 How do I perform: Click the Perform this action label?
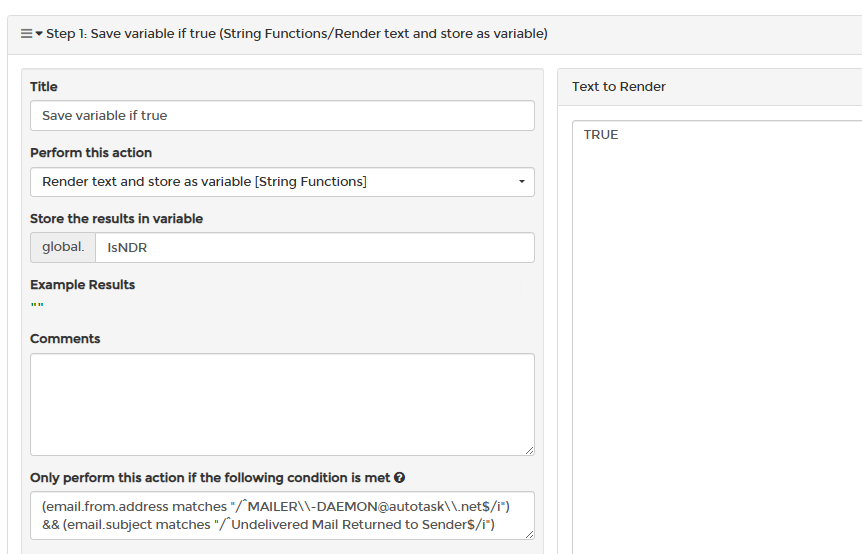click(91, 153)
